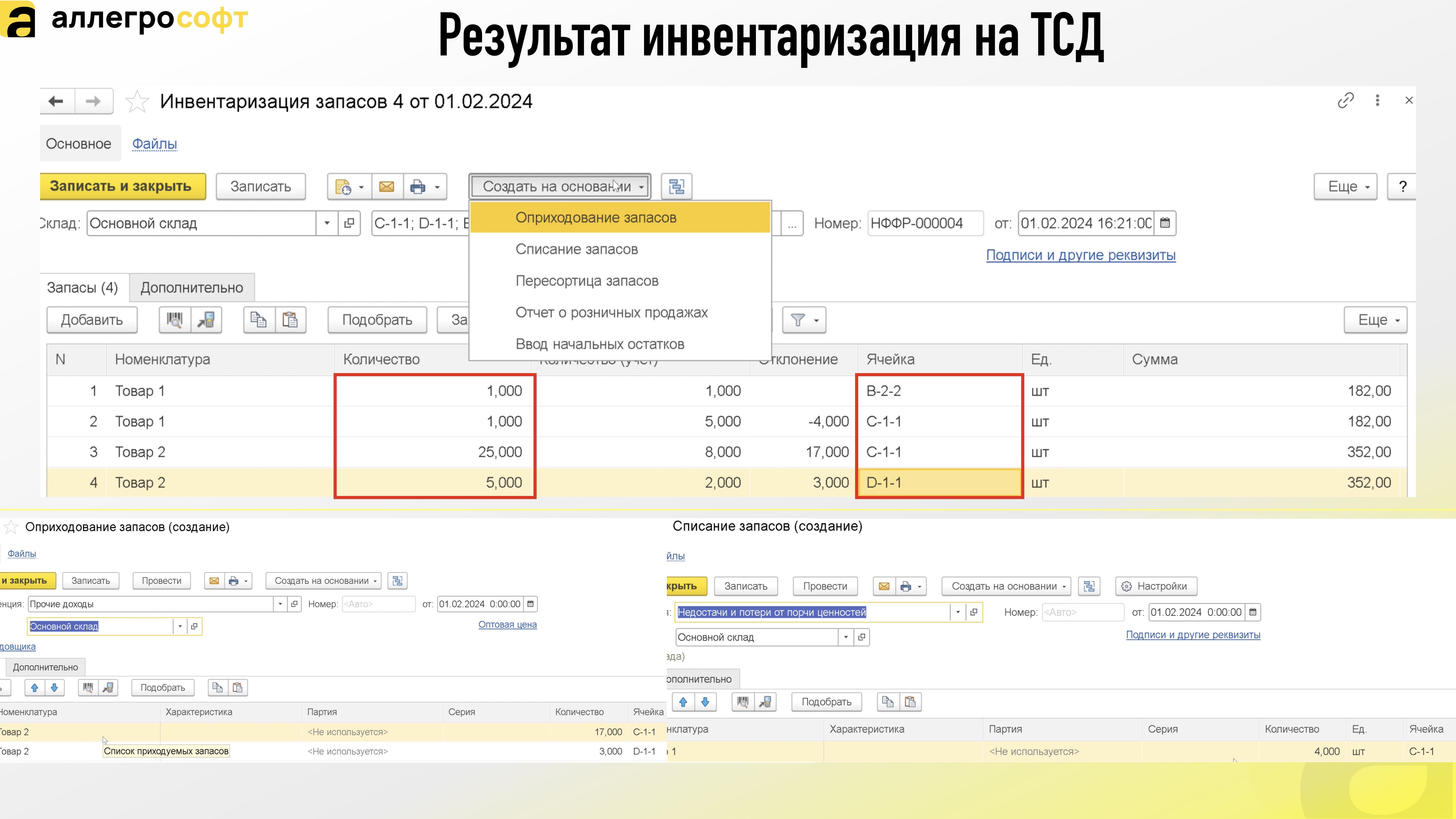1456x819 pixels.
Task: Click the data terminal load icon in Запасы toolbar
Action: (206, 320)
